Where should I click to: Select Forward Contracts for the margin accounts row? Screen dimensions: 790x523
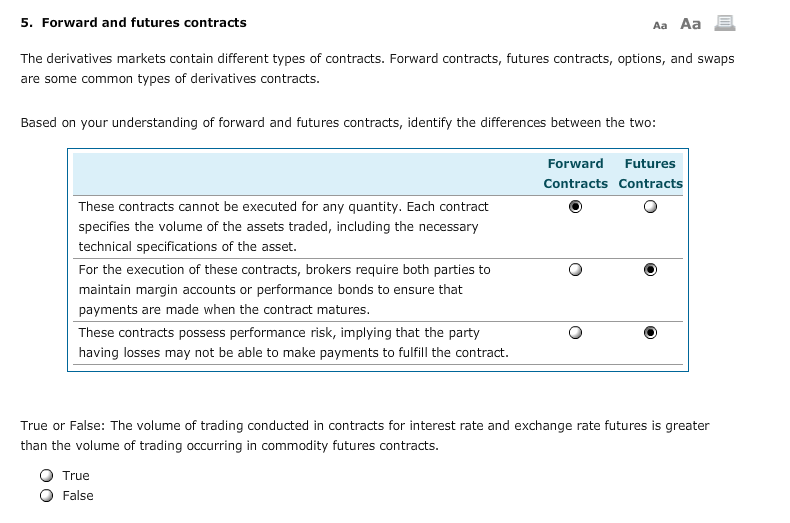(575, 270)
